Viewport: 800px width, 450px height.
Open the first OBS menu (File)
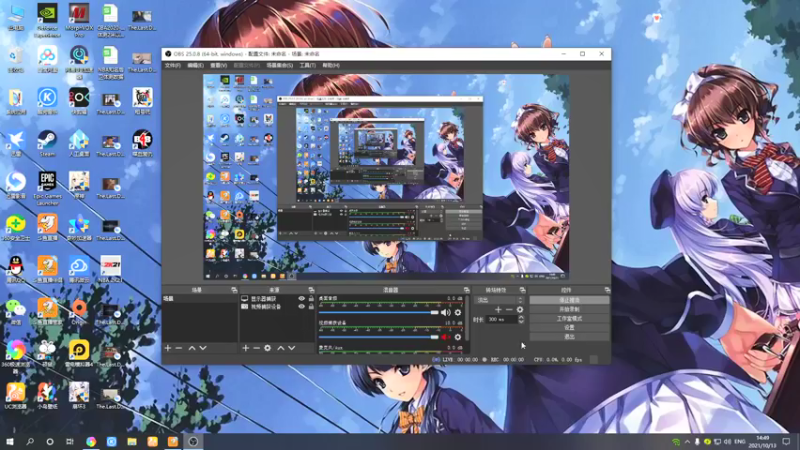[x=172, y=65]
